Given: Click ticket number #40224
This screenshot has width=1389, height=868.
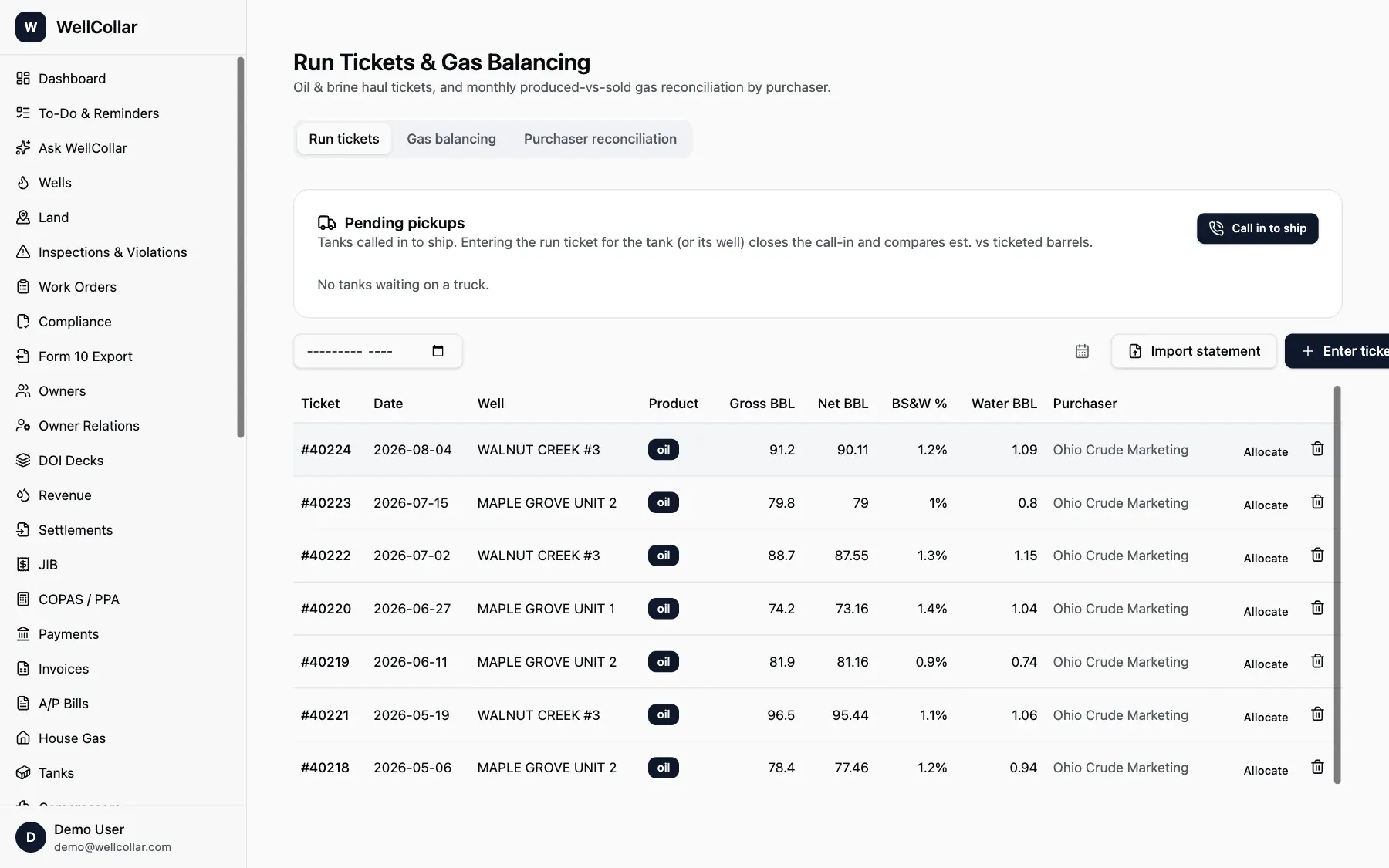Looking at the screenshot, I should click(x=326, y=450).
